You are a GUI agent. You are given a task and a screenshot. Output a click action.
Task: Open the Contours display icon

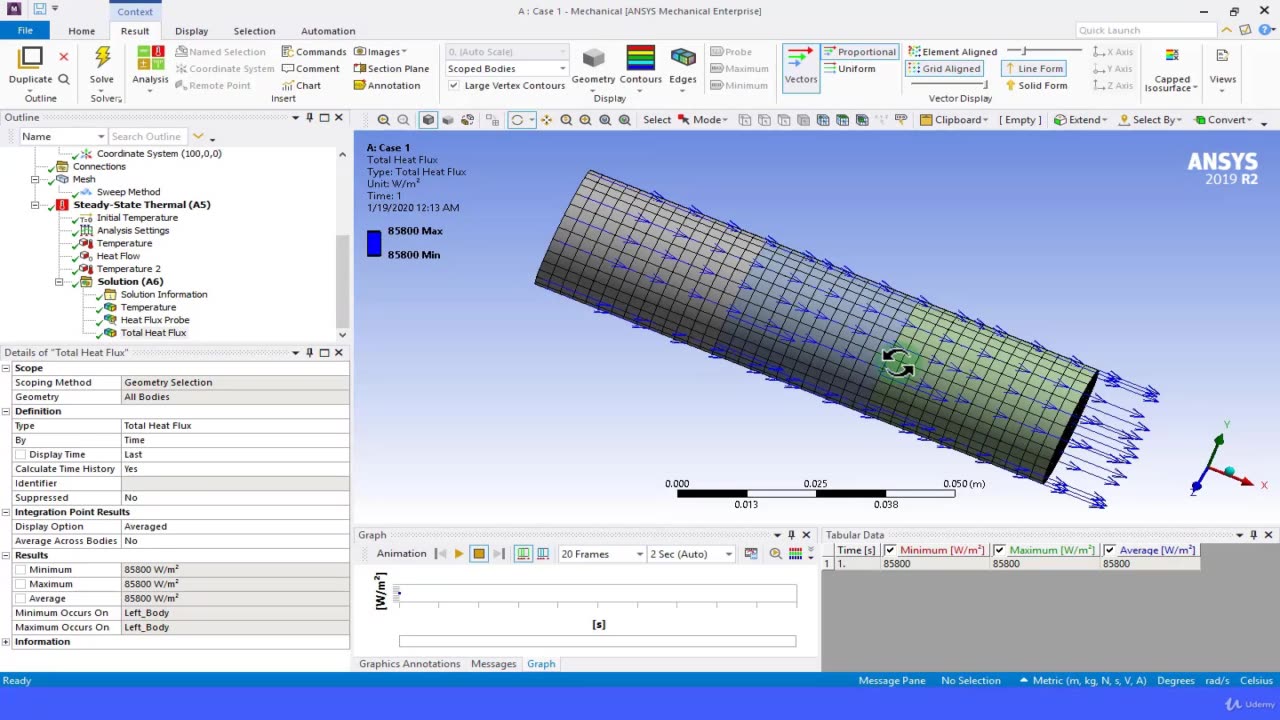640,58
